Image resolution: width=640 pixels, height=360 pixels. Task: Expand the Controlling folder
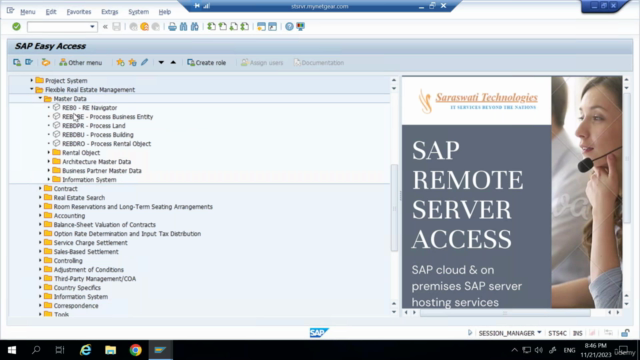pyautogui.click(x=40, y=260)
